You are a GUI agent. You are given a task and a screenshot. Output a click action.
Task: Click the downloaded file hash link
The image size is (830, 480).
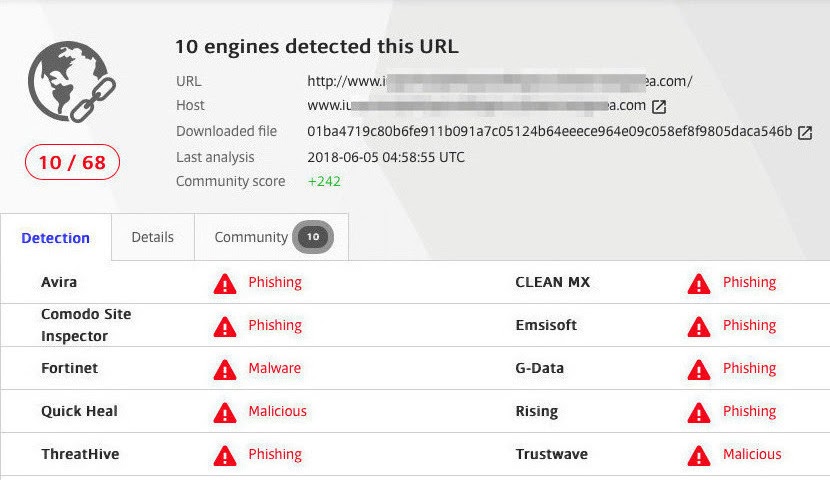click(549, 131)
